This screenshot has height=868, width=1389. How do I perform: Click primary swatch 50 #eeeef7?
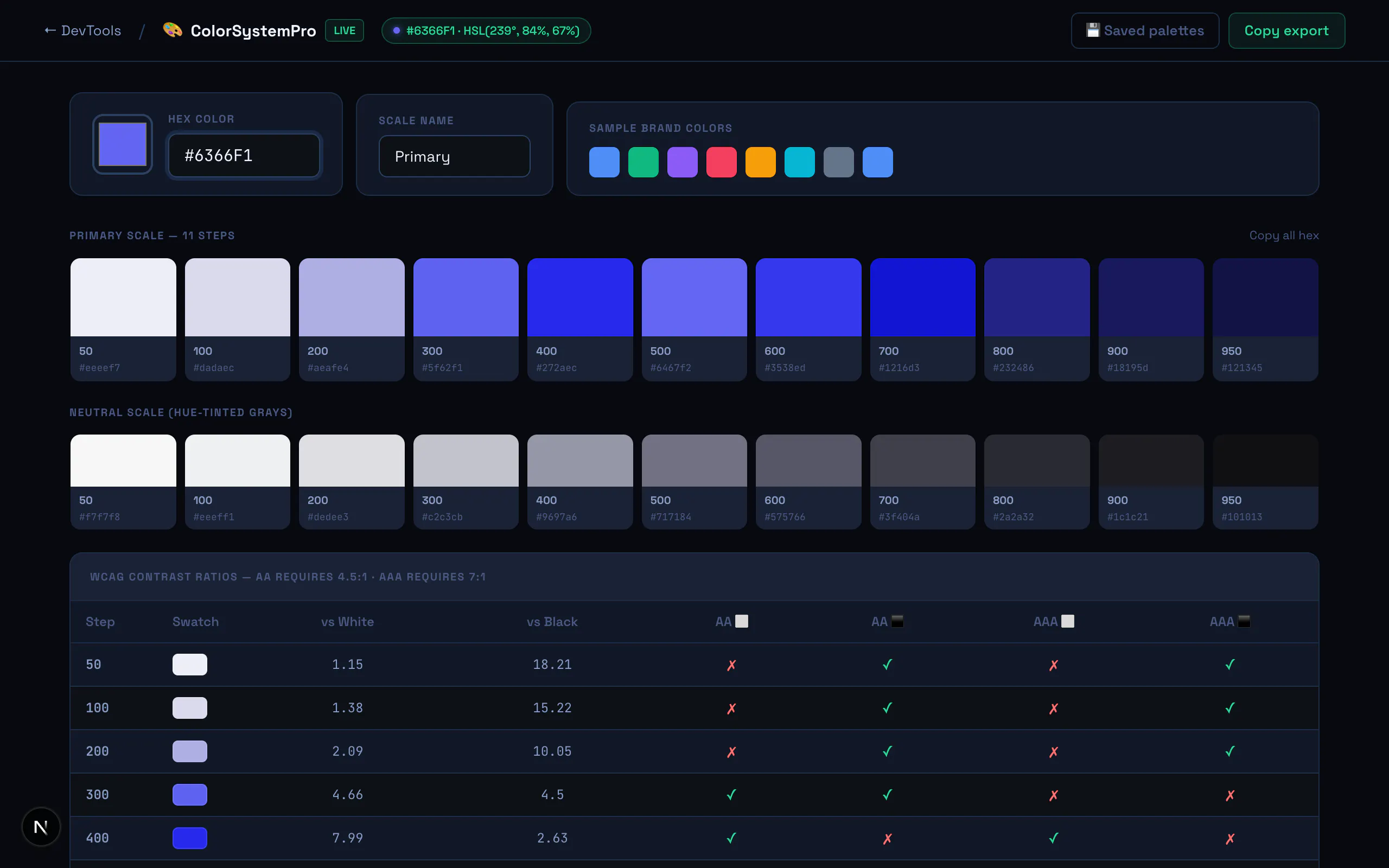[123, 320]
